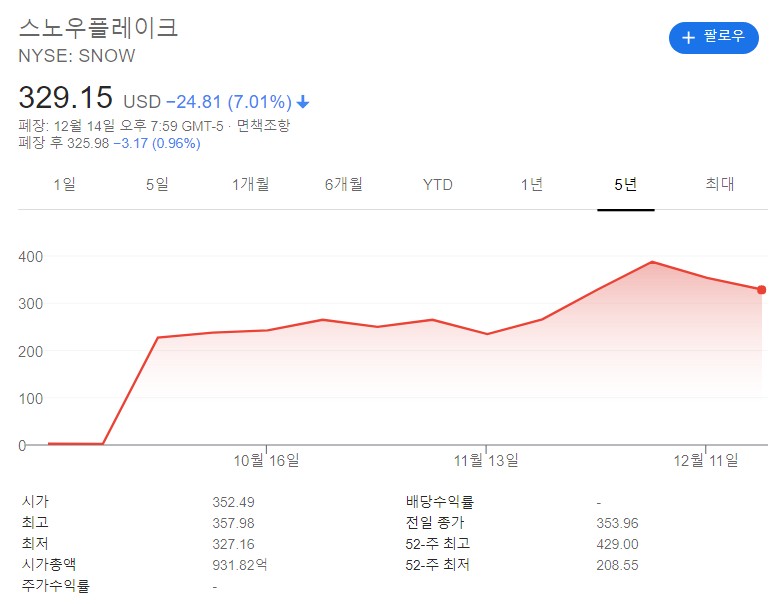Click the chart peak near 400

tap(652, 262)
